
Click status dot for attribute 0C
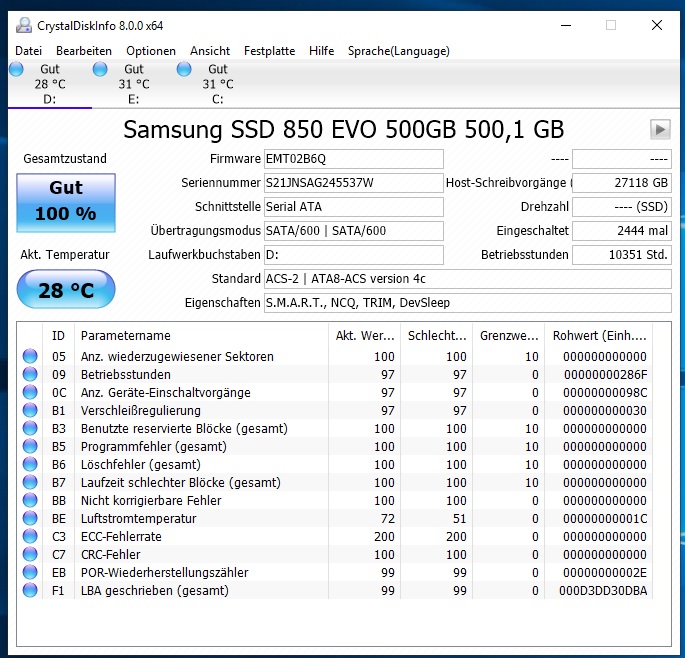[x=30, y=392]
